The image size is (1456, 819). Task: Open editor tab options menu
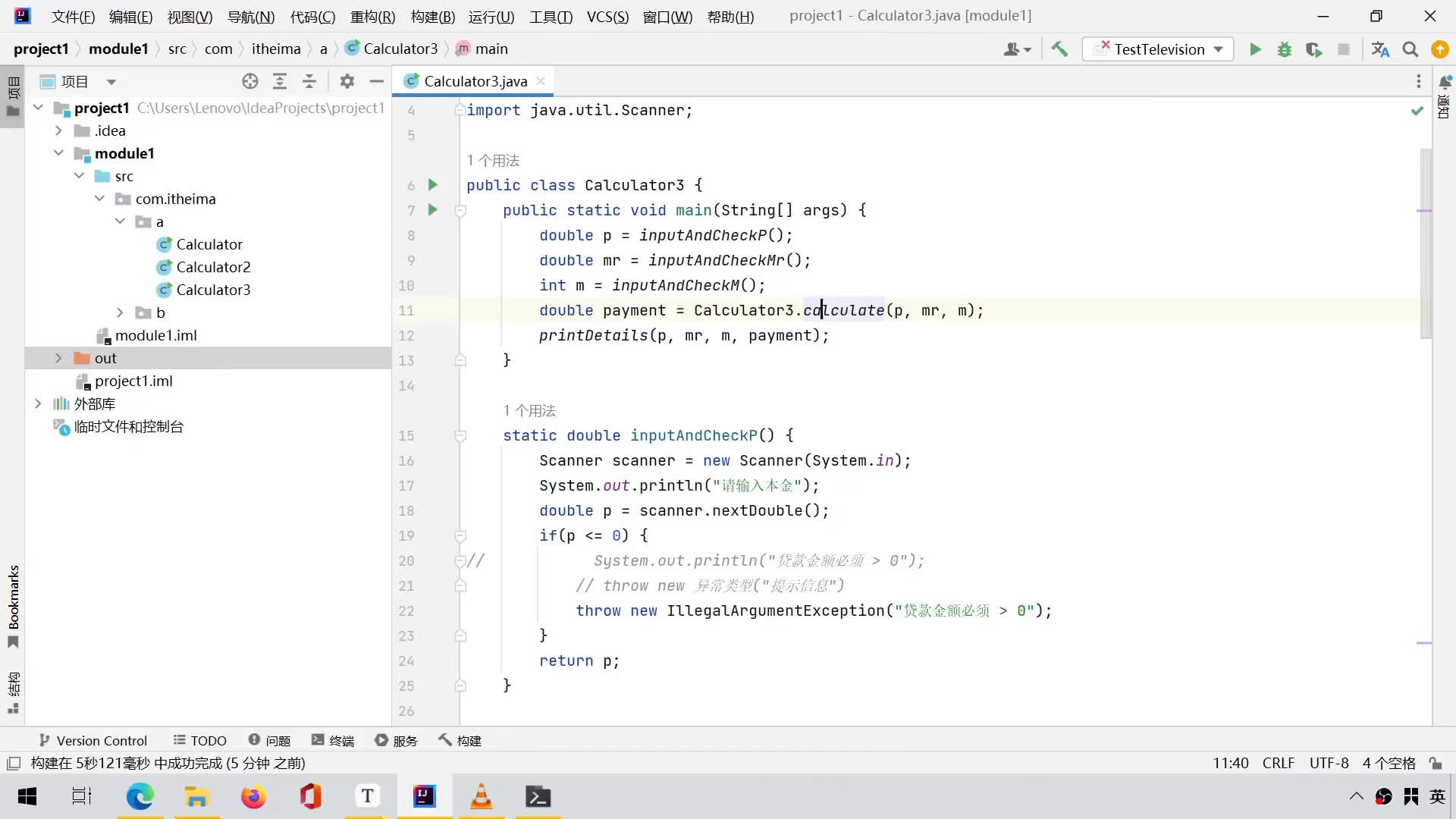1419,81
